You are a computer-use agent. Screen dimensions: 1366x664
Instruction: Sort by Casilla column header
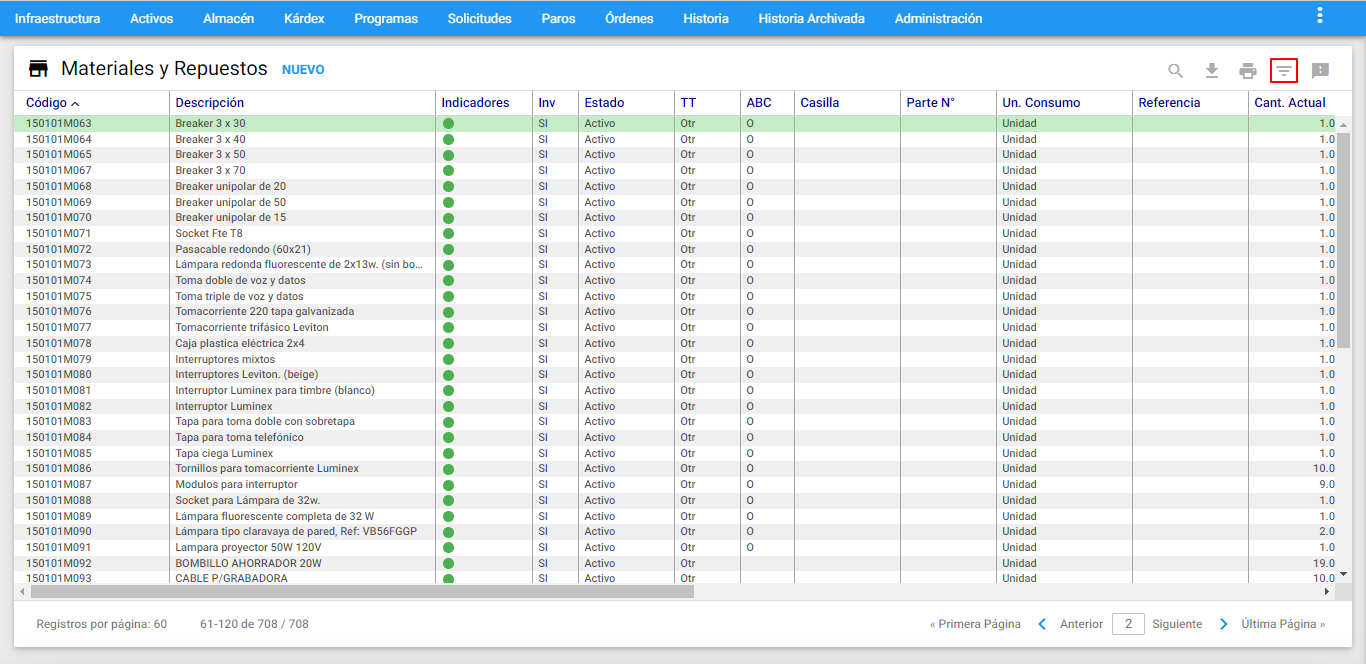click(x=820, y=102)
